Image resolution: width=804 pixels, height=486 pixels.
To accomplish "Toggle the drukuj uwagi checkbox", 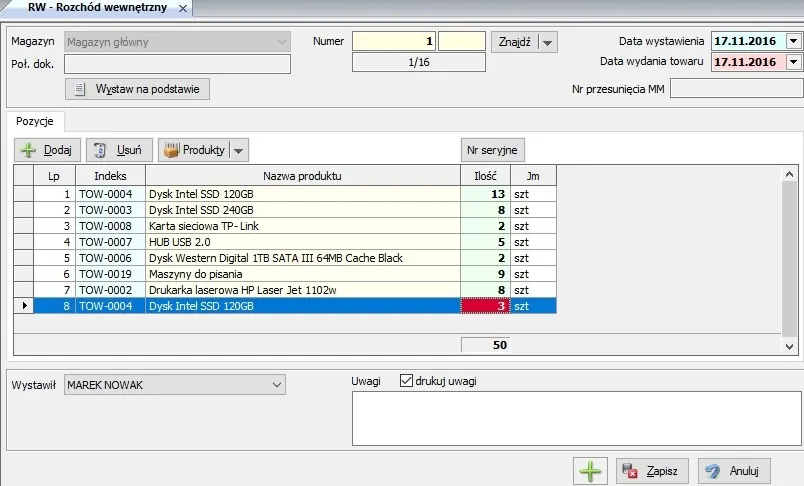I will click(406, 381).
